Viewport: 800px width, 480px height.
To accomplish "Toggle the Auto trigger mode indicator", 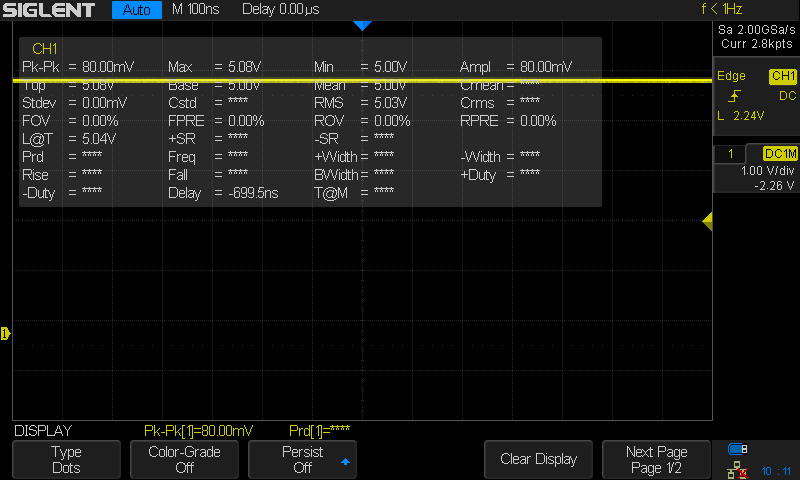I will pos(137,10).
